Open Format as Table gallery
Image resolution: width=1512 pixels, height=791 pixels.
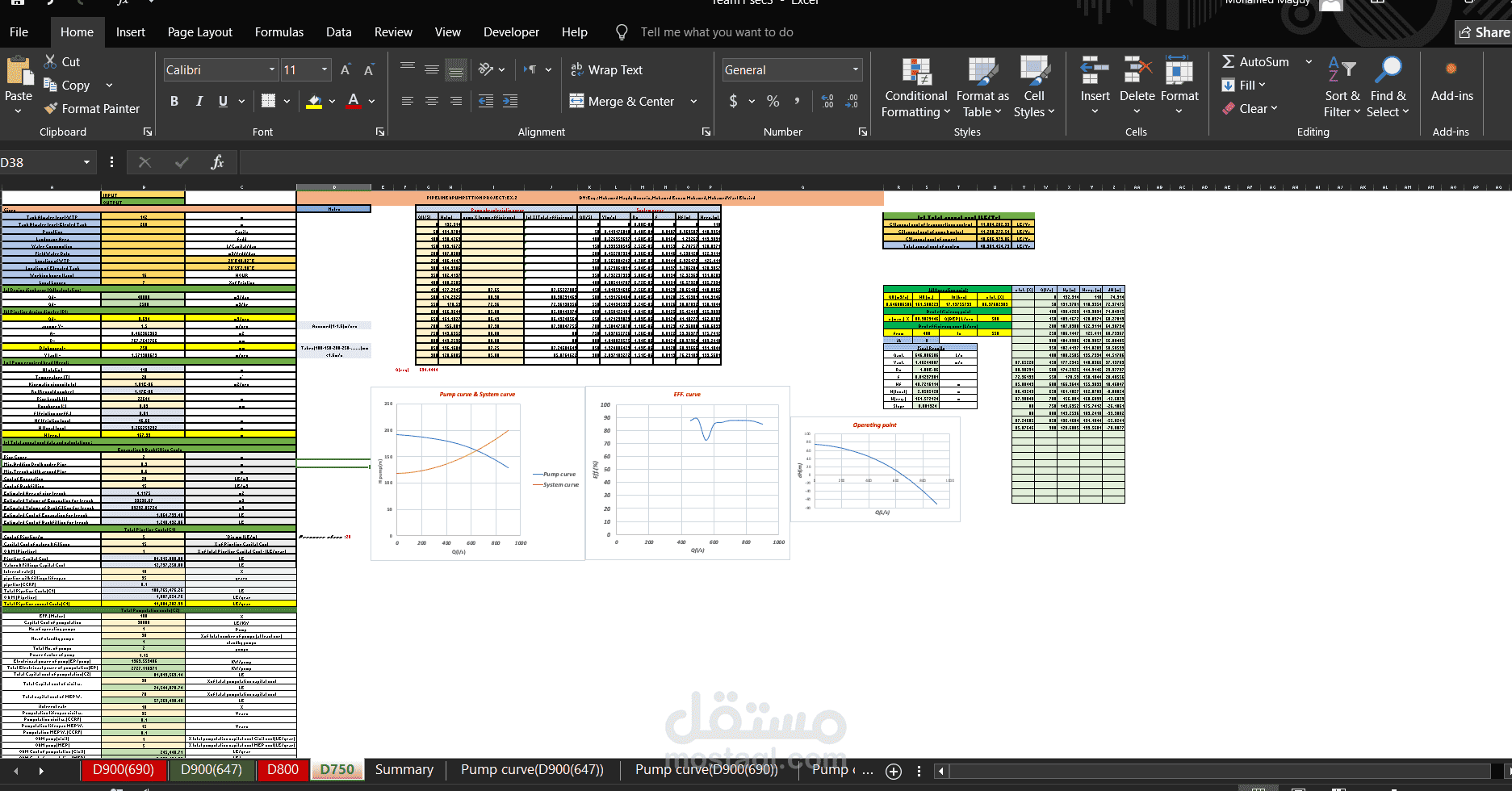[x=982, y=87]
